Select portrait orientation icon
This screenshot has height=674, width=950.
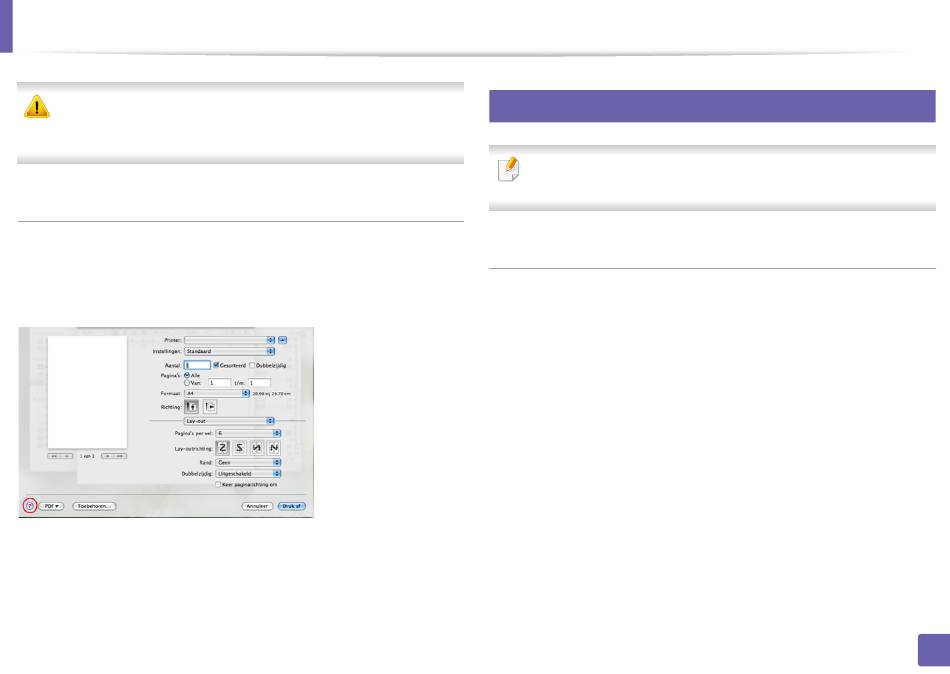[191, 407]
